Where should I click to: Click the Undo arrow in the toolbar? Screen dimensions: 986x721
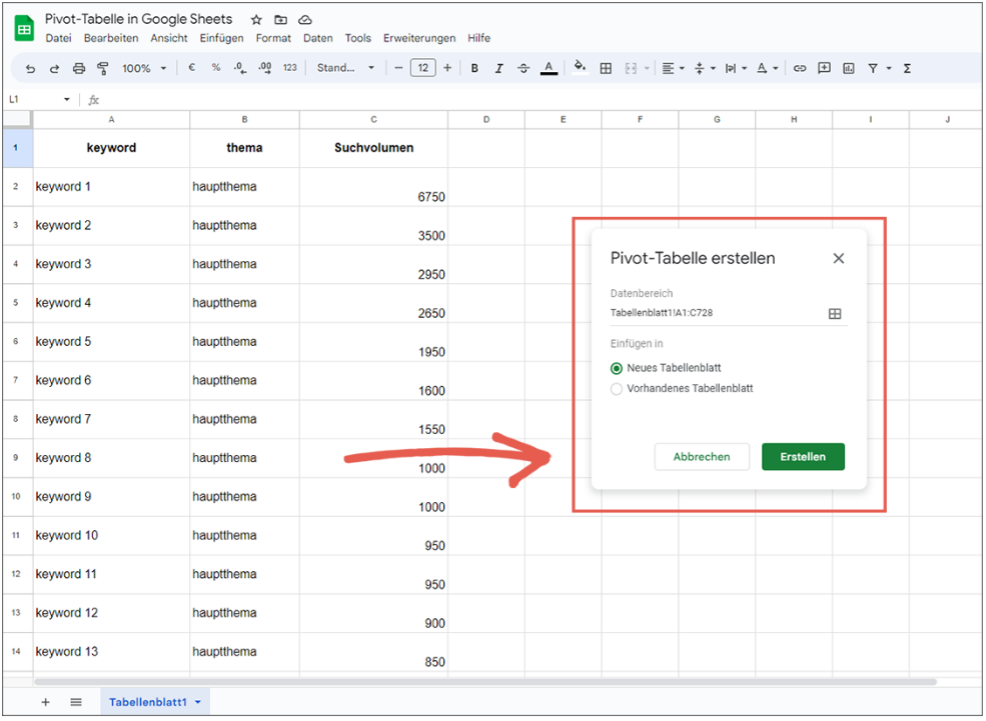point(30,69)
